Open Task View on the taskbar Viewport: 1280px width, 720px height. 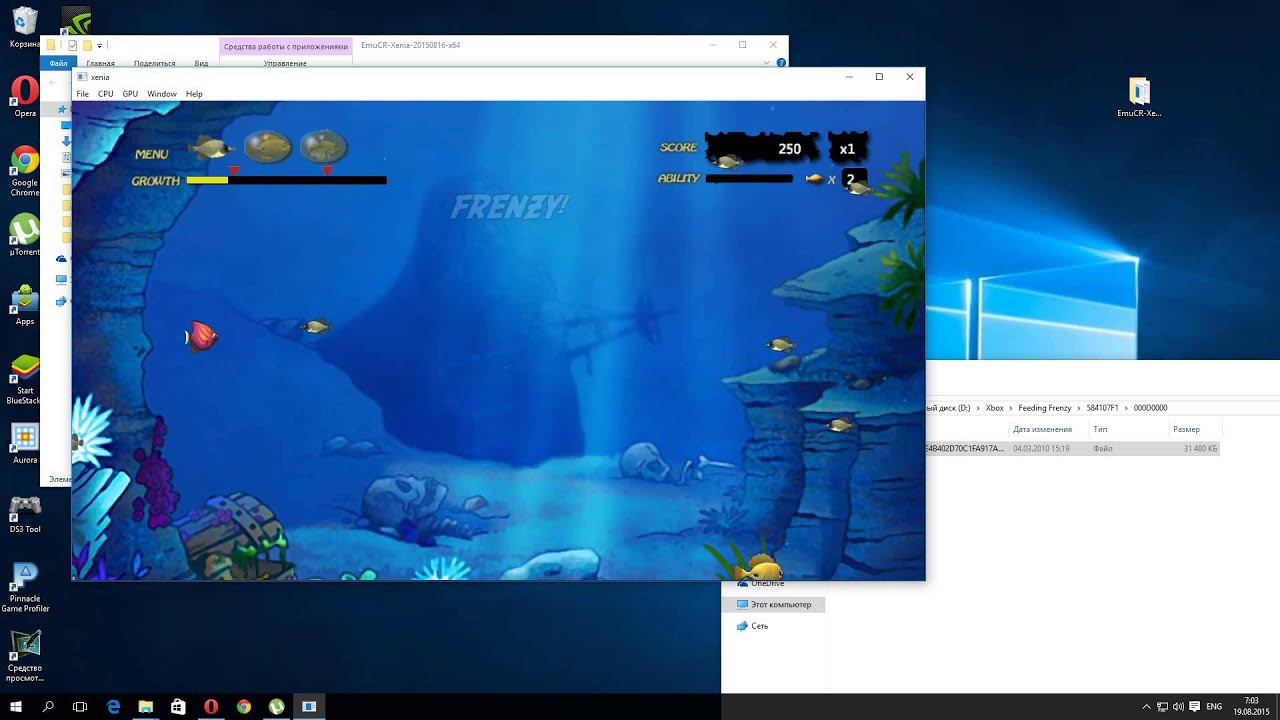click(x=80, y=706)
